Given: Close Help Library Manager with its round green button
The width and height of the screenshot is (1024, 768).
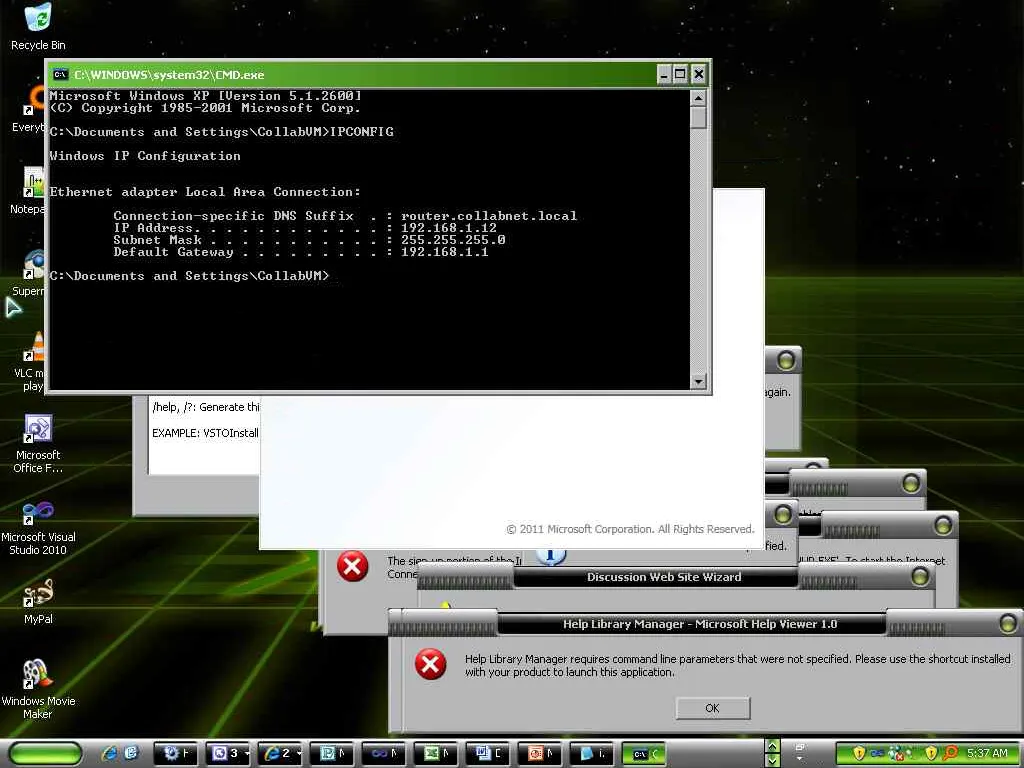Looking at the screenshot, I should (x=1008, y=623).
